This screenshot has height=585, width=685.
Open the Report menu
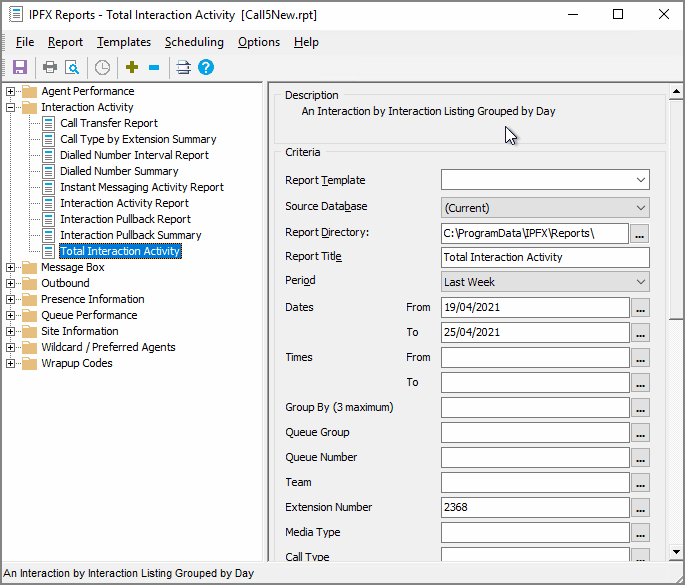point(65,42)
